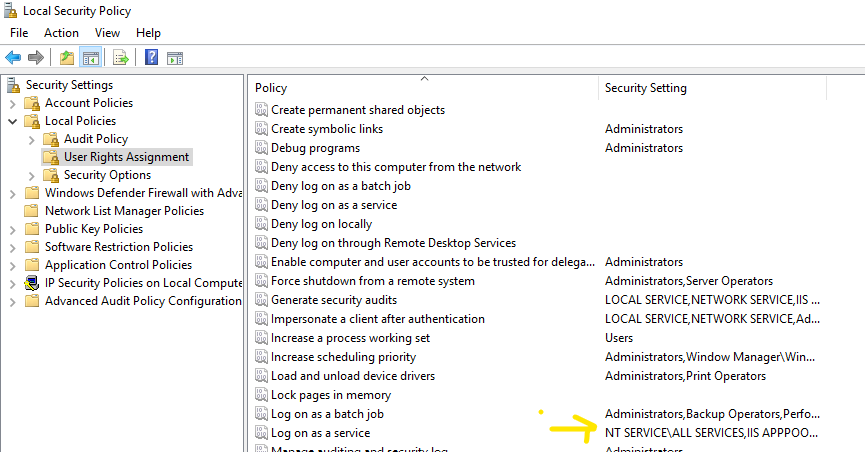Collapse the Local Policies node

click(x=13, y=121)
